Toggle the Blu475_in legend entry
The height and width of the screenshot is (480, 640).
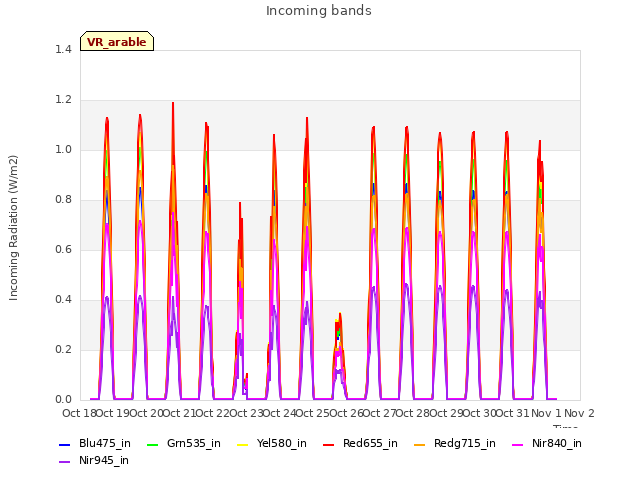[x=95, y=443]
